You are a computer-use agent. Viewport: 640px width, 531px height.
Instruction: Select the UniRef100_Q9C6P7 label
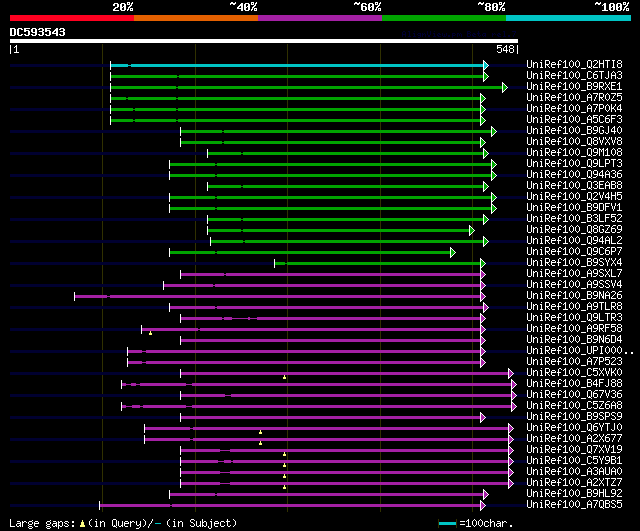574,252
